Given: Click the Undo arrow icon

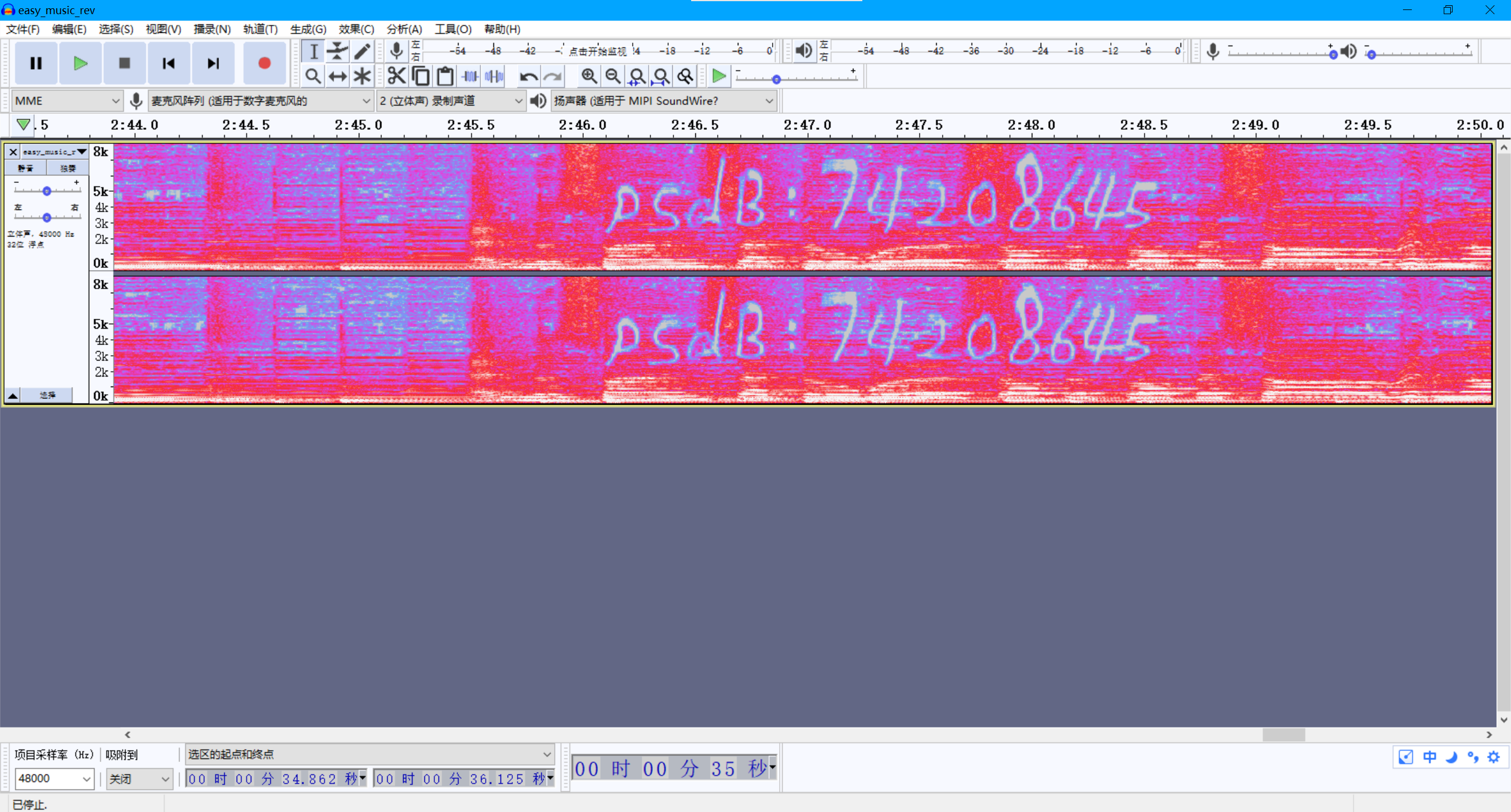Looking at the screenshot, I should [528, 76].
